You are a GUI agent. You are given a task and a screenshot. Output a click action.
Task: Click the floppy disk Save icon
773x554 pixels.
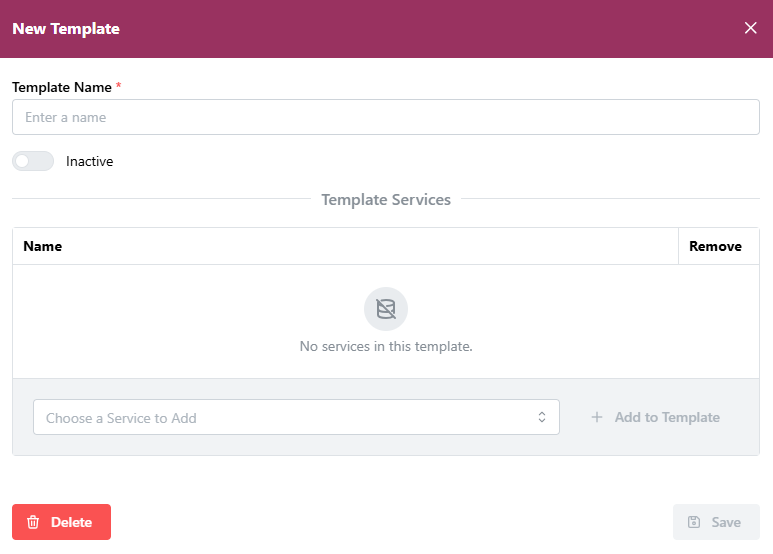(694, 522)
